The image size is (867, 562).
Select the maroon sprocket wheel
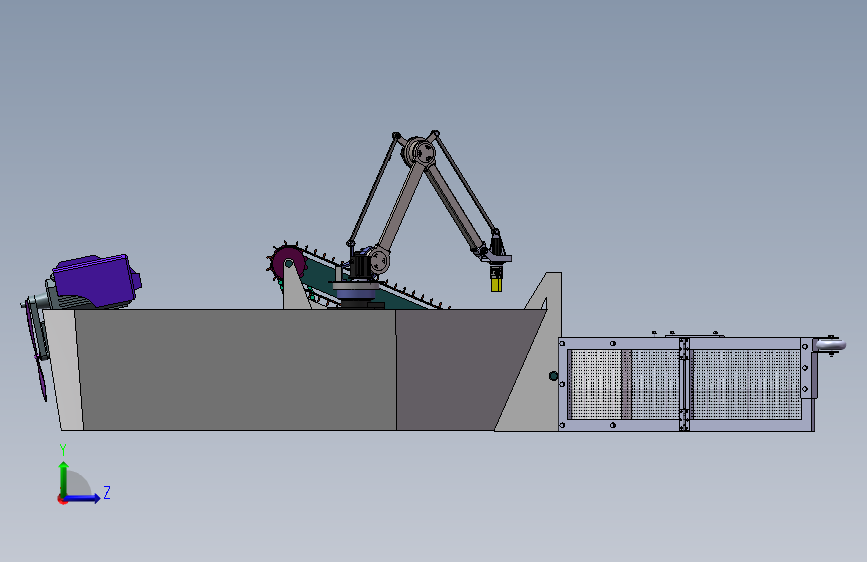pyautogui.click(x=287, y=264)
